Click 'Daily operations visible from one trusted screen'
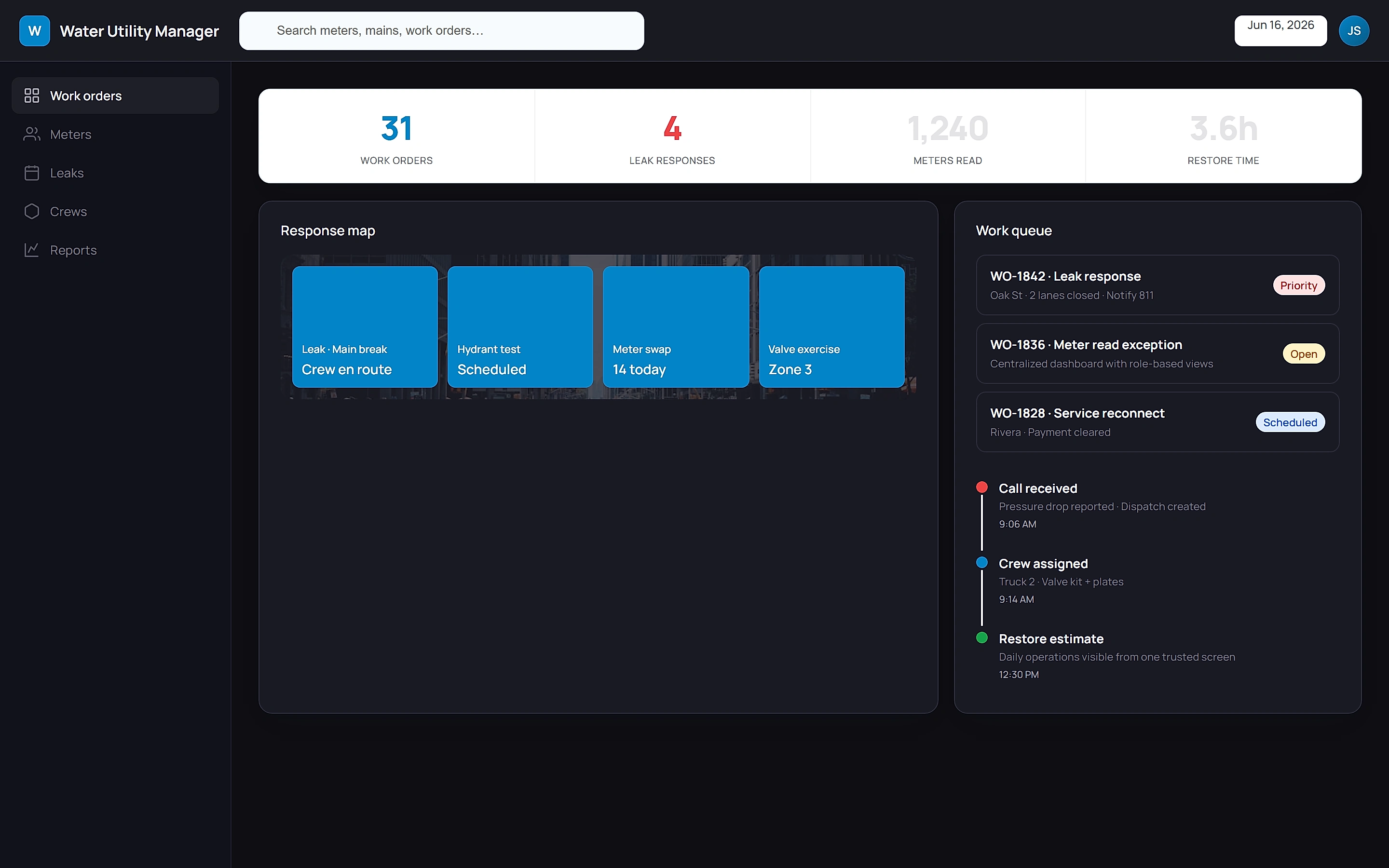1389x868 pixels. click(1117, 657)
